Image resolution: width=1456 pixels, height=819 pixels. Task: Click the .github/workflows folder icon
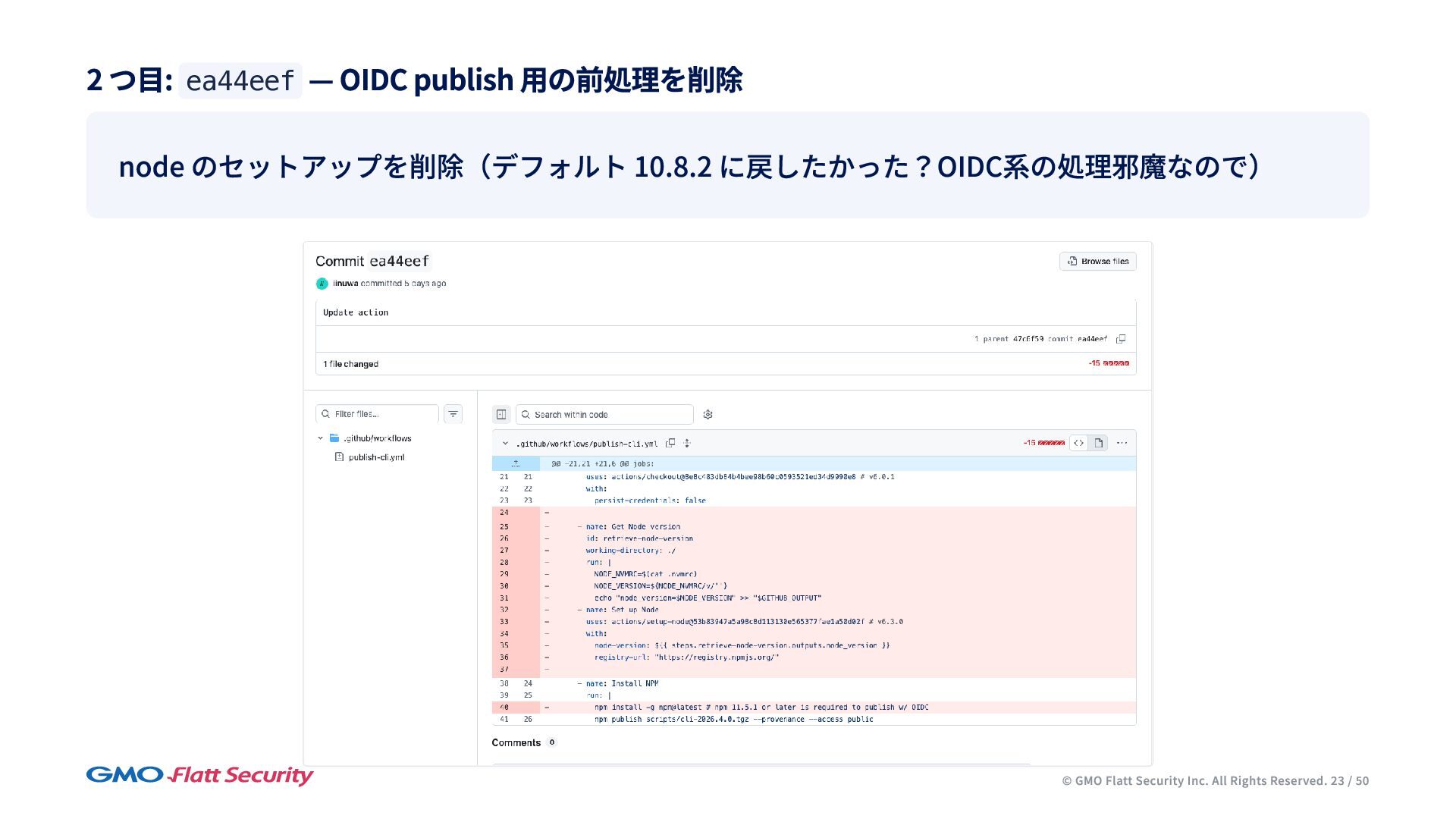[334, 438]
